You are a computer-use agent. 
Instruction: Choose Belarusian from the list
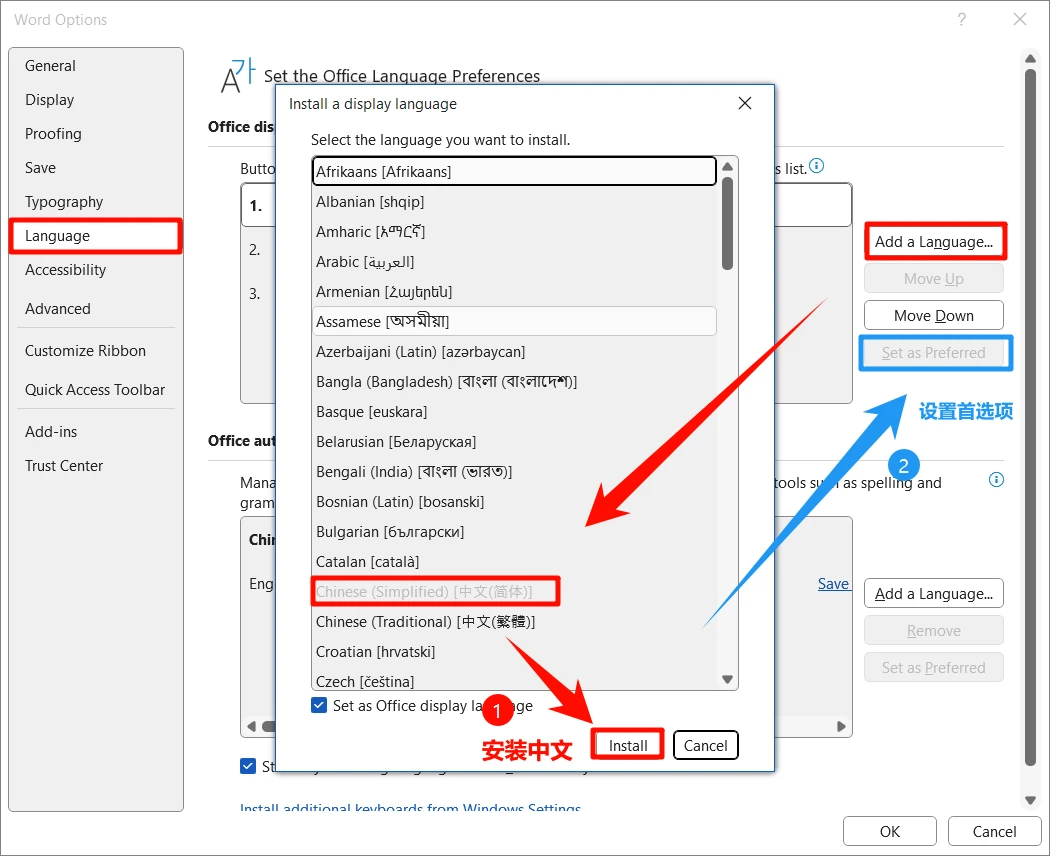pos(514,442)
